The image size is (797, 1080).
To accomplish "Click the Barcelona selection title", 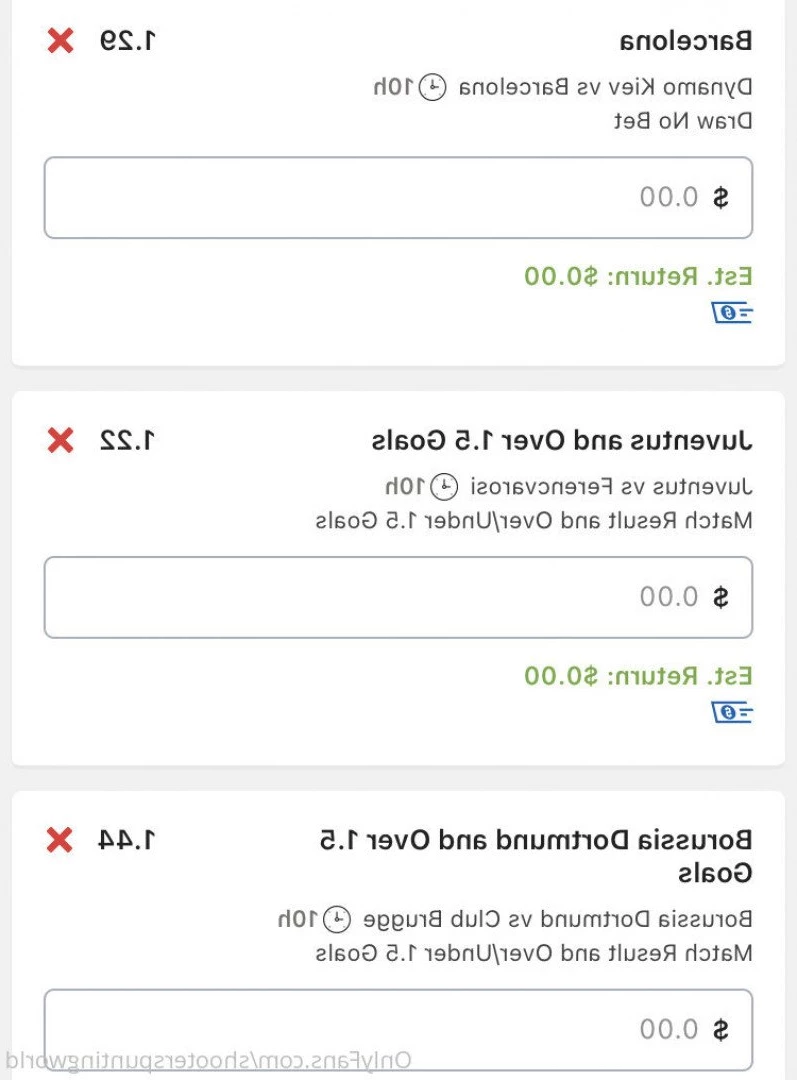I will 685,41.
